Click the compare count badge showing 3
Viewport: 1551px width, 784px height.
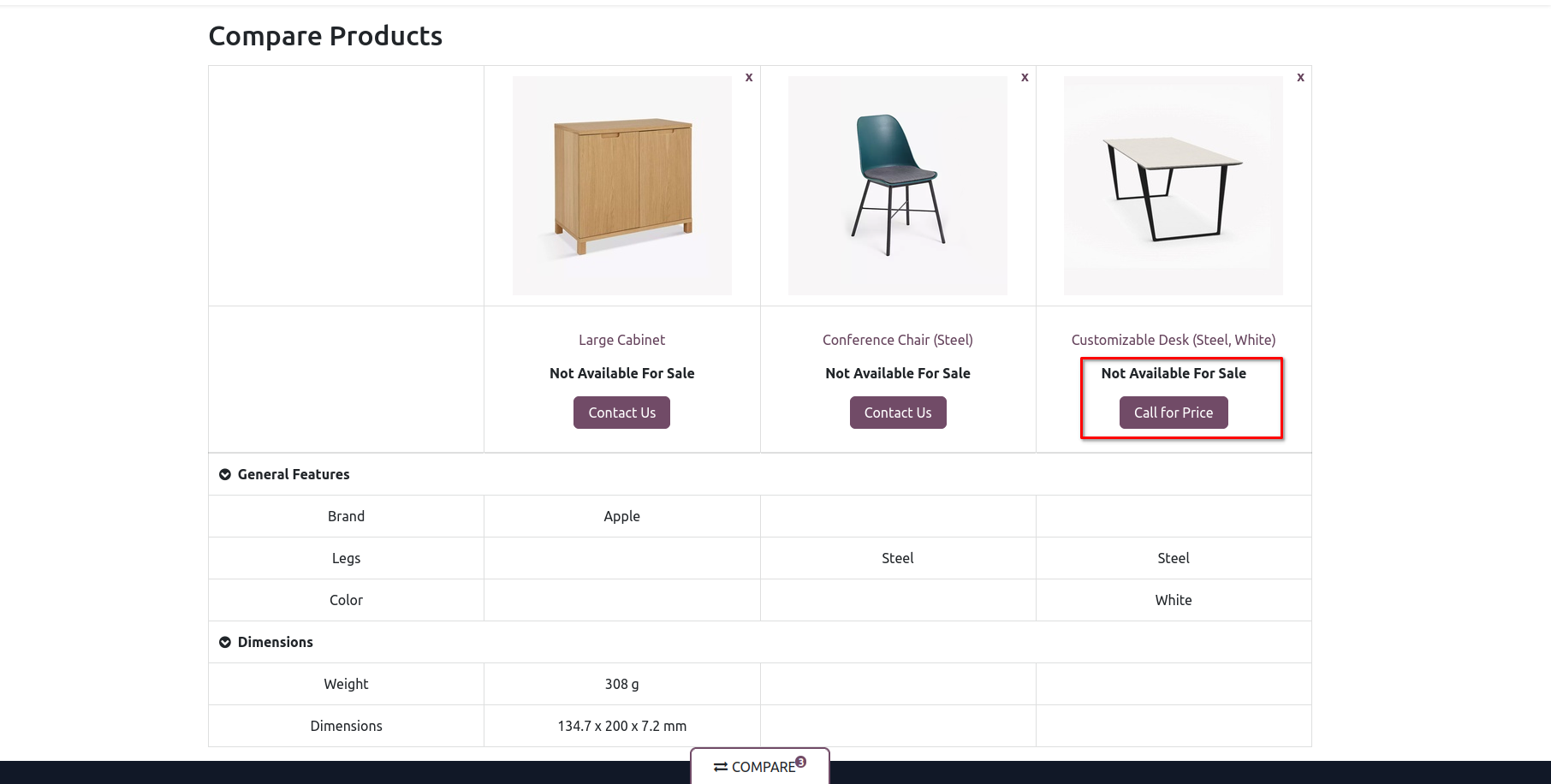pyautogui.click(x=801, y=762)
